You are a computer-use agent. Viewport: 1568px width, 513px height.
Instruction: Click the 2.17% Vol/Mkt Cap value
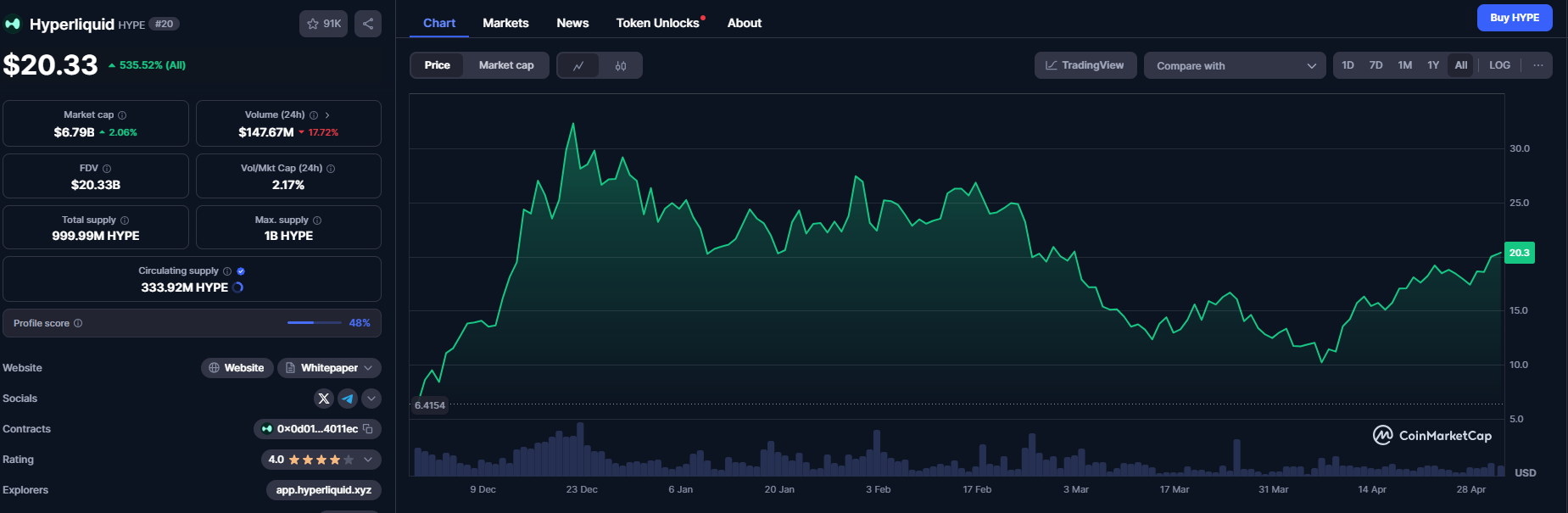tap(288, 185)
